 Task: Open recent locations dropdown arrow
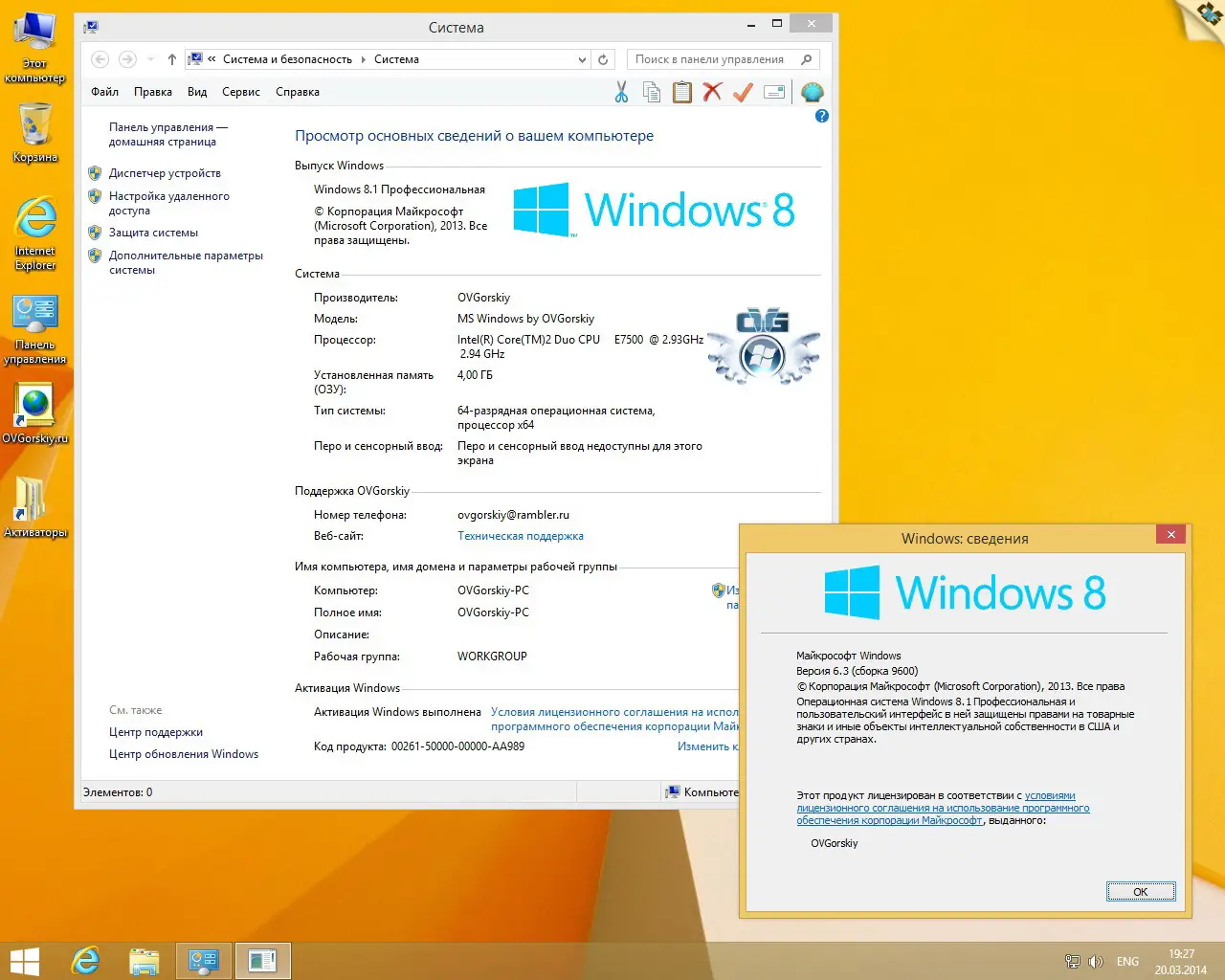point(150,59)
